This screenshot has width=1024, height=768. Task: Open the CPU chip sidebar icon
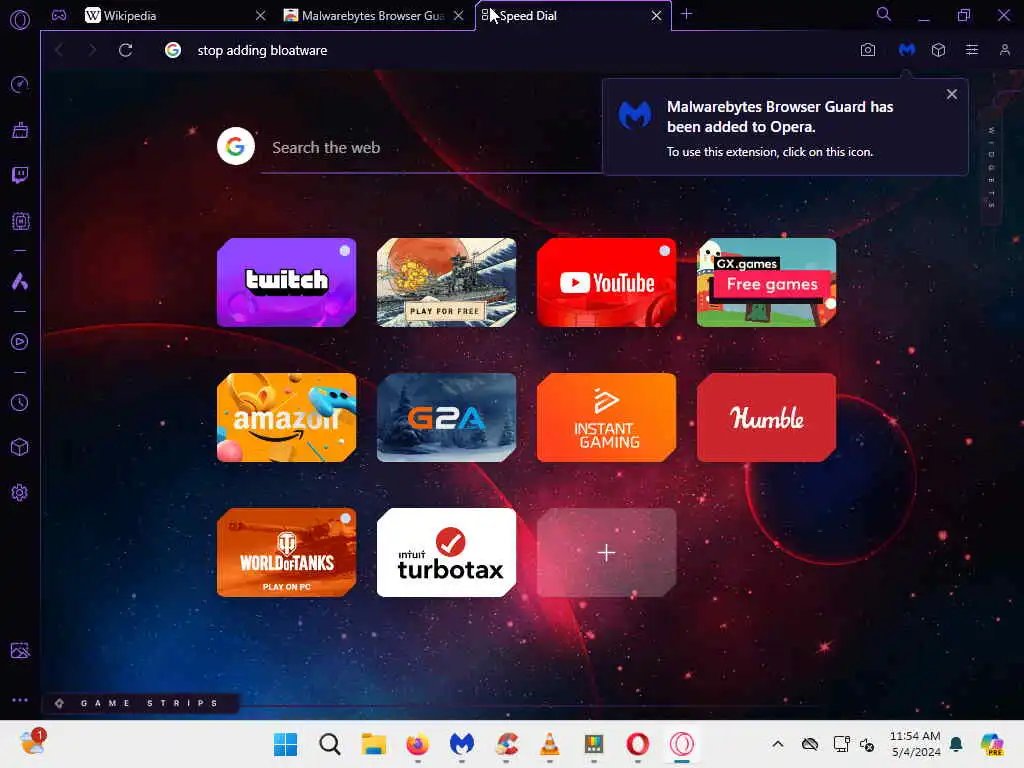(20, 221)
